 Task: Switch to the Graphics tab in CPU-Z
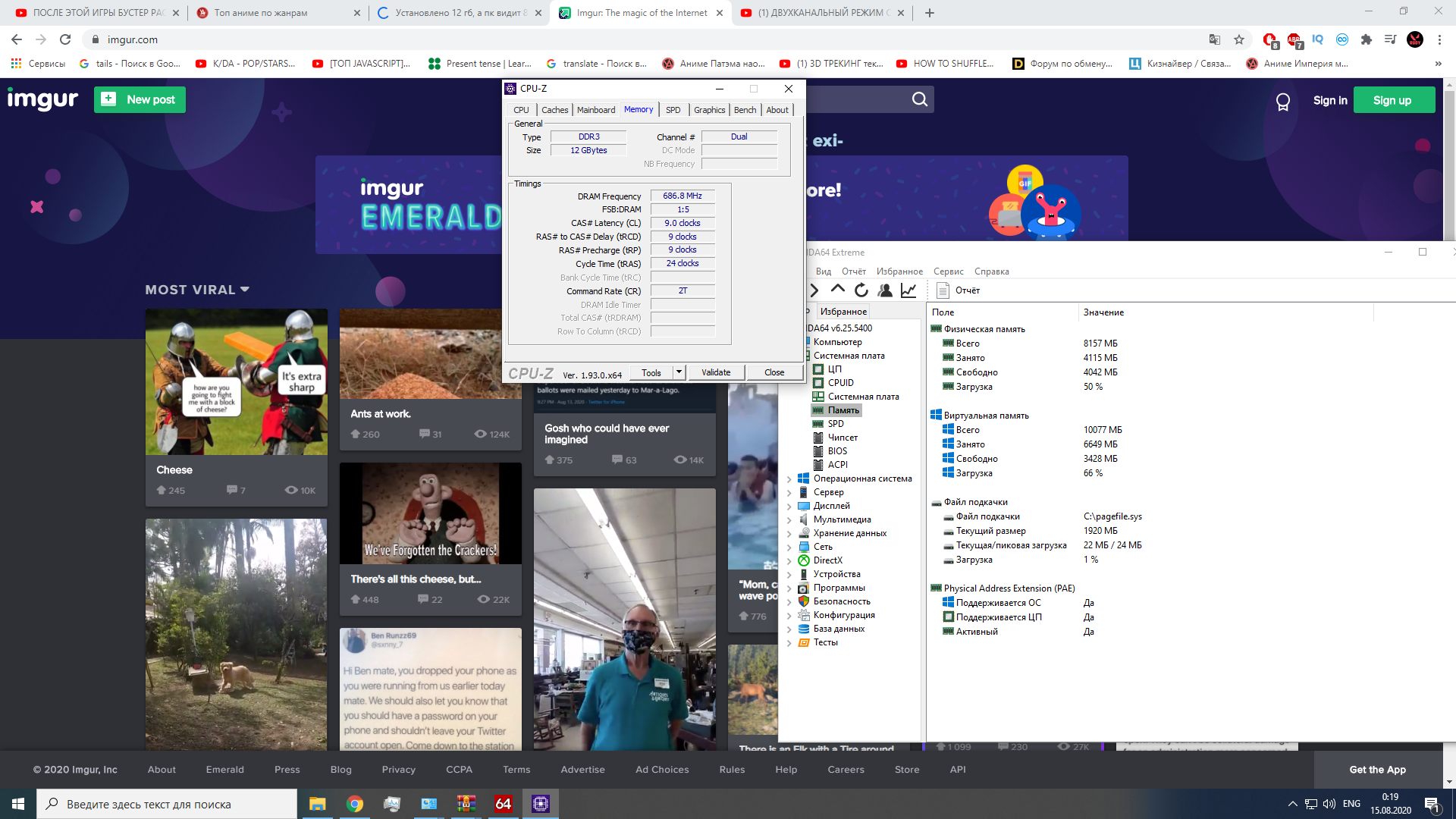(x=709, y=110)
